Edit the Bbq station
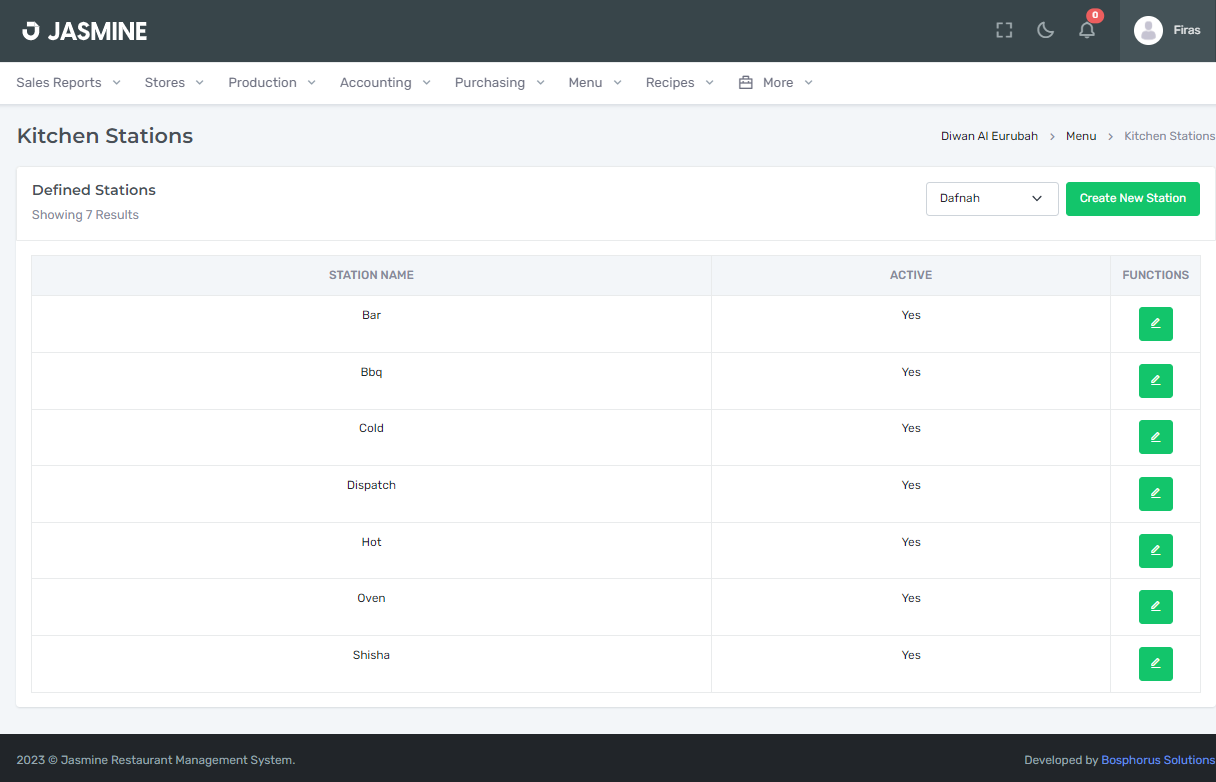Screen dimensions: 1216x782 [1155, 381]
